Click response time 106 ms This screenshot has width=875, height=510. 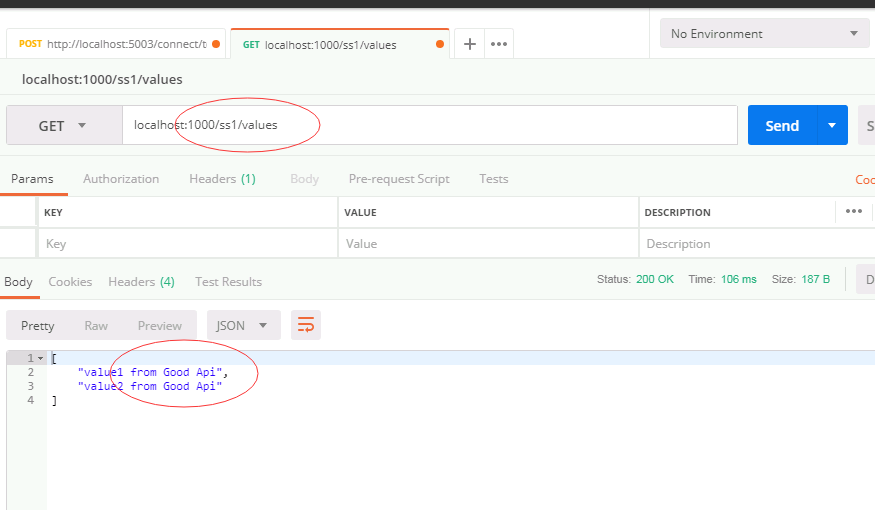coord(739,279)
